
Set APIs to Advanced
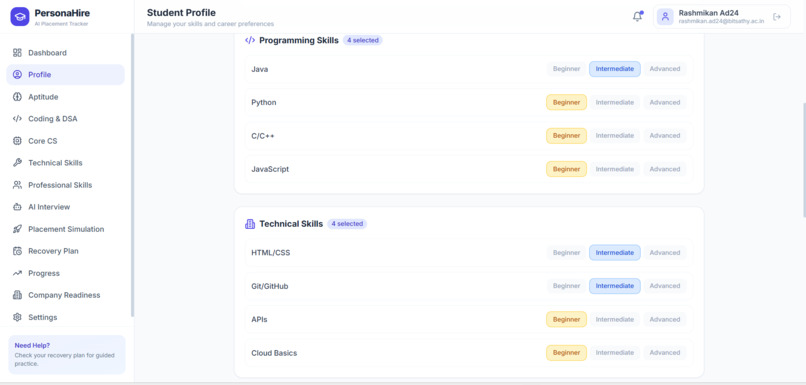click(665, 319)
